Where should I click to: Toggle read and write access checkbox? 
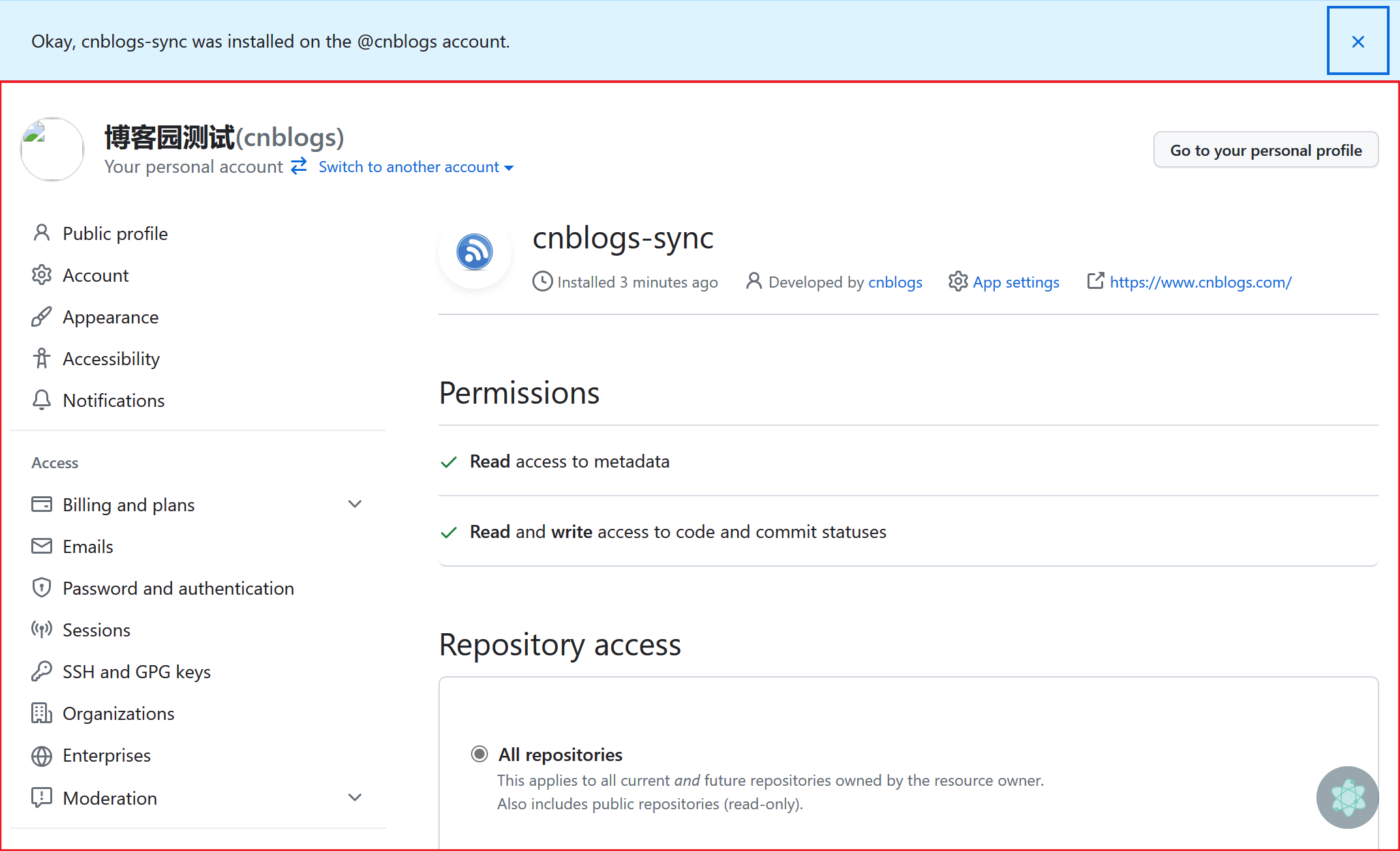[x=450, y=530]
